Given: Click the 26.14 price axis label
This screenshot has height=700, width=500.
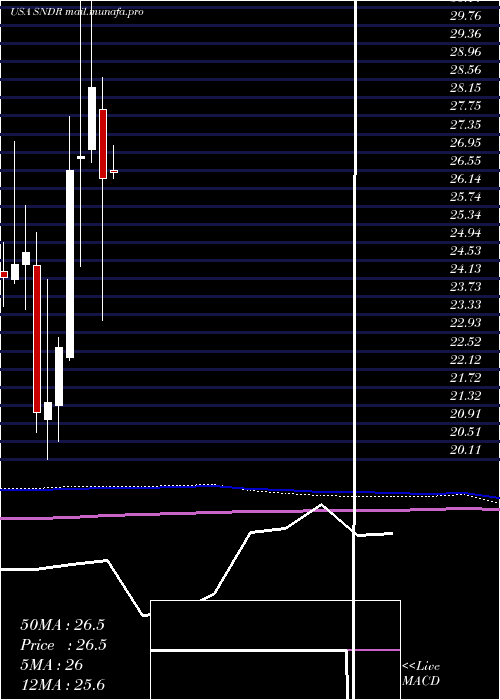Looking at the screenshot, I should coord(466,179).
